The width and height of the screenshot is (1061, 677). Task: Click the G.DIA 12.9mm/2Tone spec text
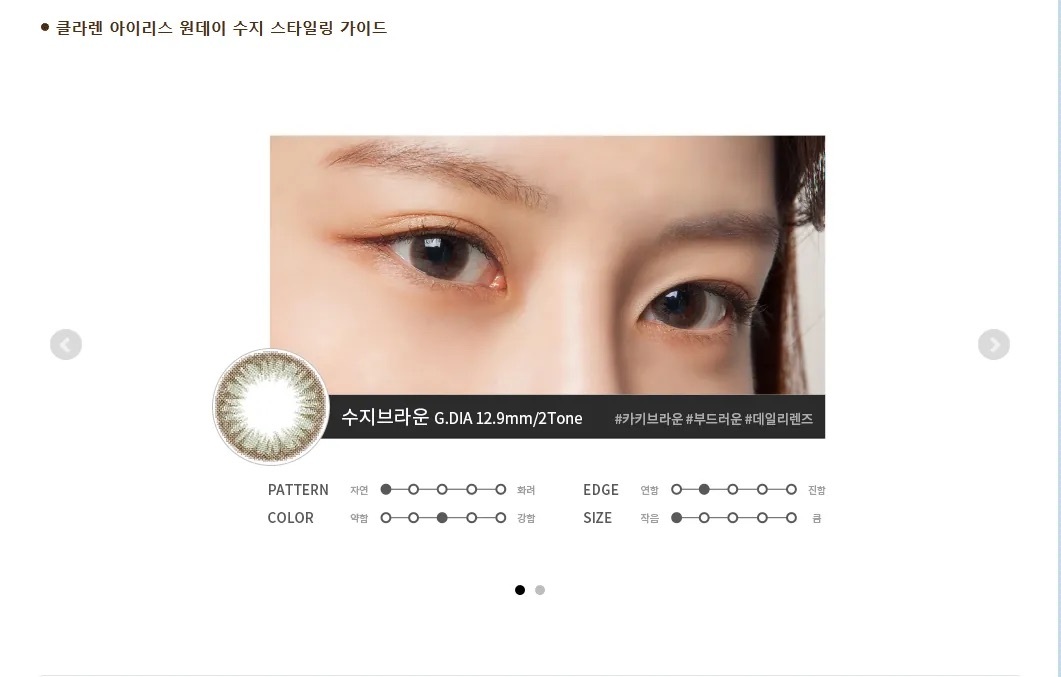508,419
